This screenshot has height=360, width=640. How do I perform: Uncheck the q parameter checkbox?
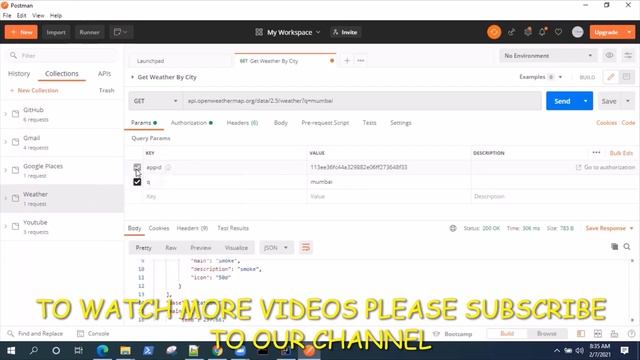(137, 182)
